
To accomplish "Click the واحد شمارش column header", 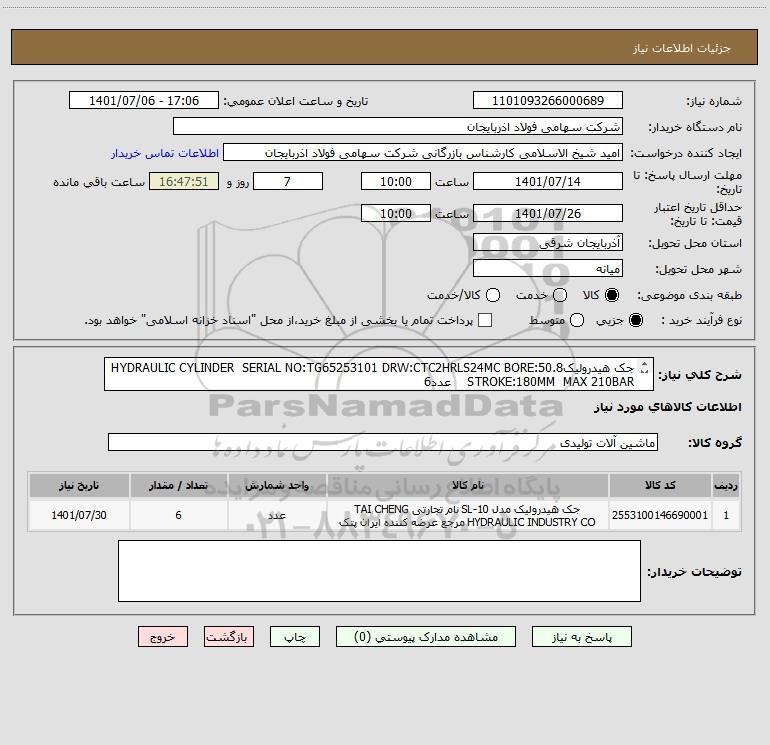I will click(x=277, y=485).
